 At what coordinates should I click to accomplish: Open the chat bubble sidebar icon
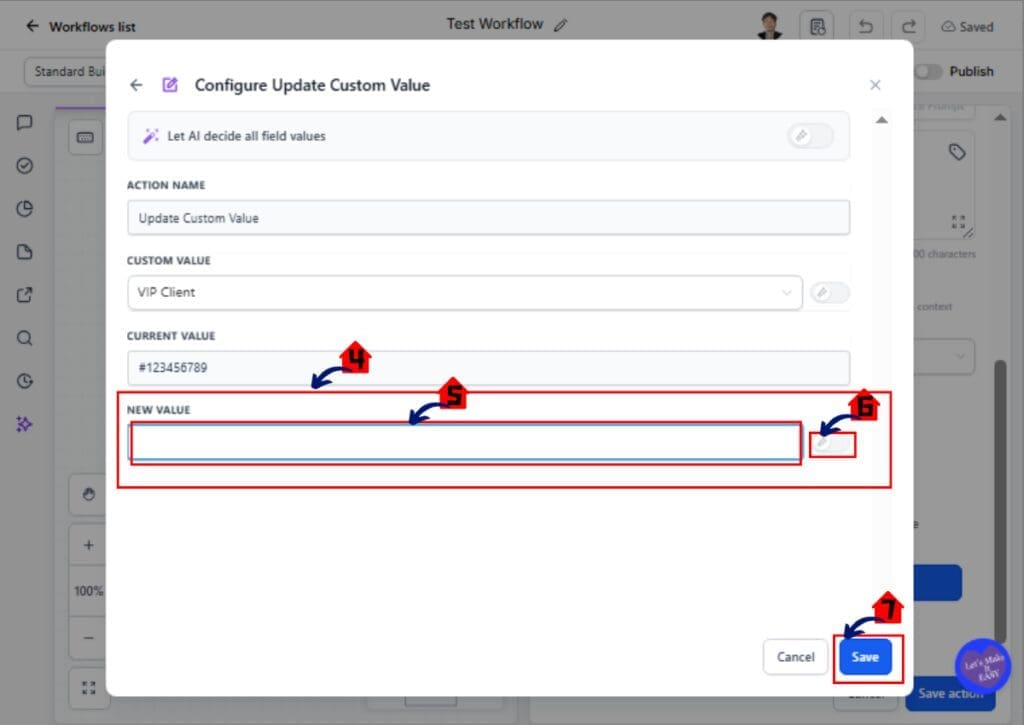[24, 122]
